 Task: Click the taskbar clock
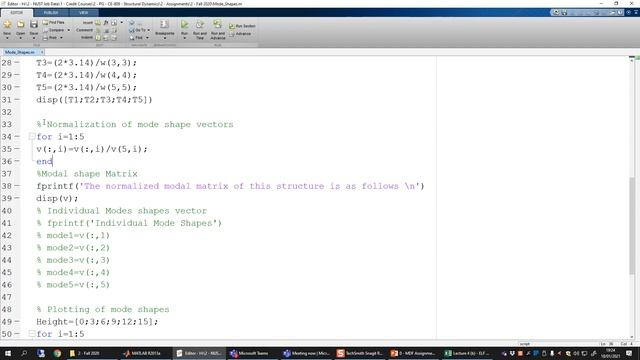tap(611, 353)
